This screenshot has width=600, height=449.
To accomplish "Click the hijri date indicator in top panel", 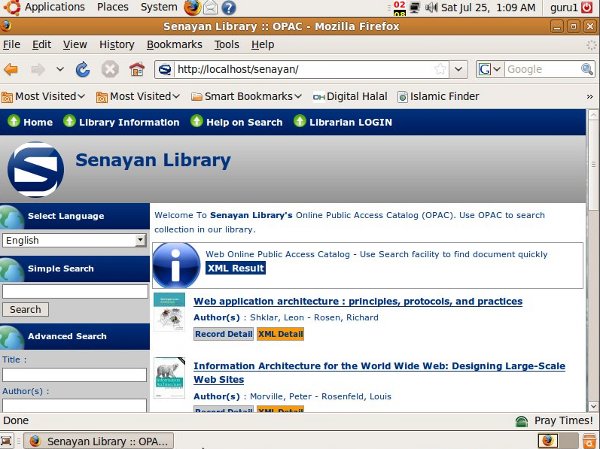I will 399,8.
